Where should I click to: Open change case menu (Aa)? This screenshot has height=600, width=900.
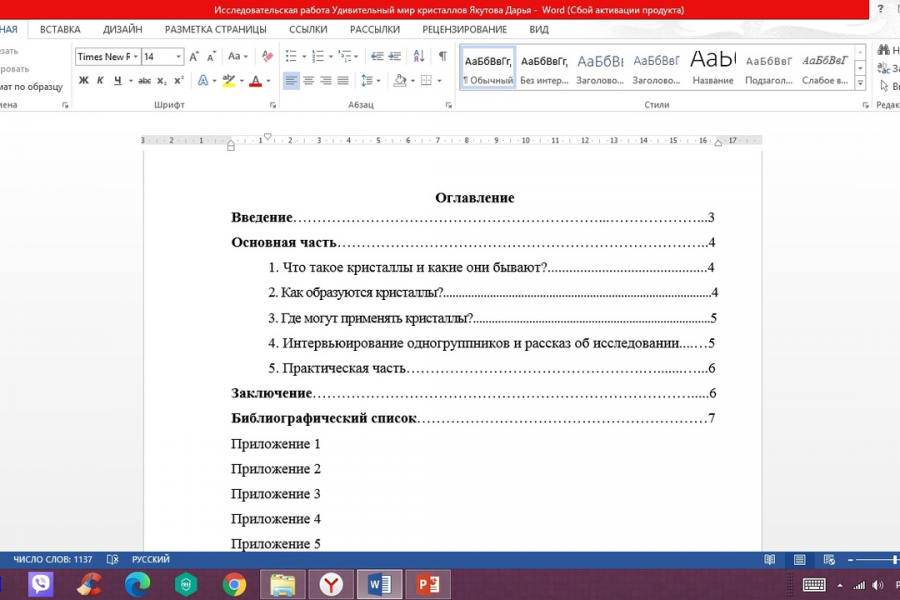click(237, 56)
